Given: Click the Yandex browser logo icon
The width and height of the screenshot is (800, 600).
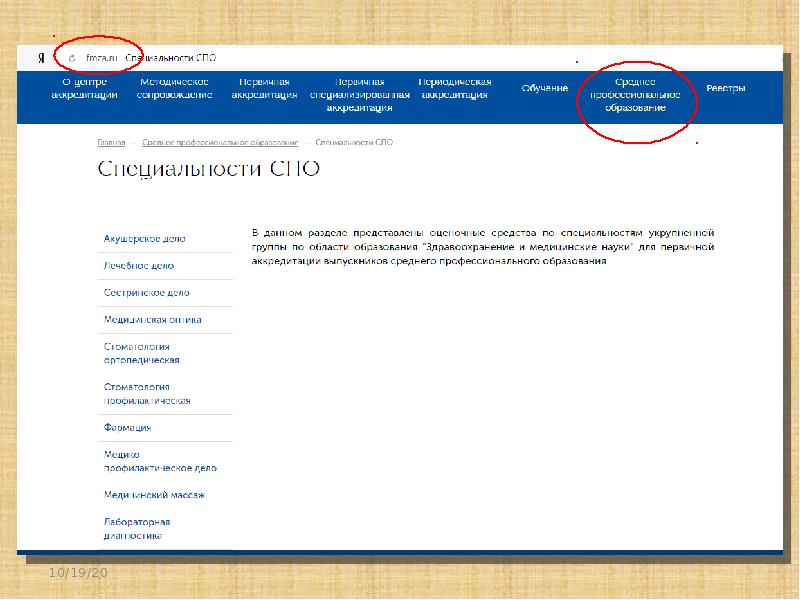Looking at the screenshot, I should (41, 58).
